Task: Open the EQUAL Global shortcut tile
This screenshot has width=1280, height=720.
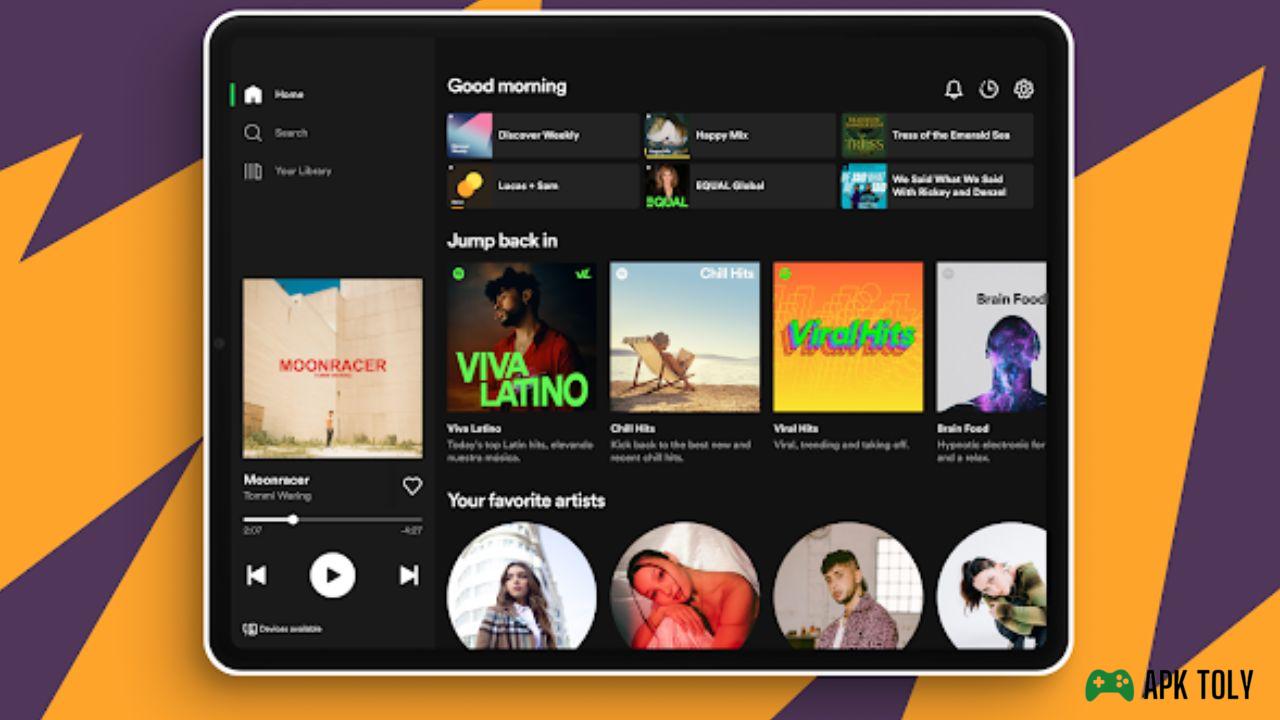Action: [740, 186]
